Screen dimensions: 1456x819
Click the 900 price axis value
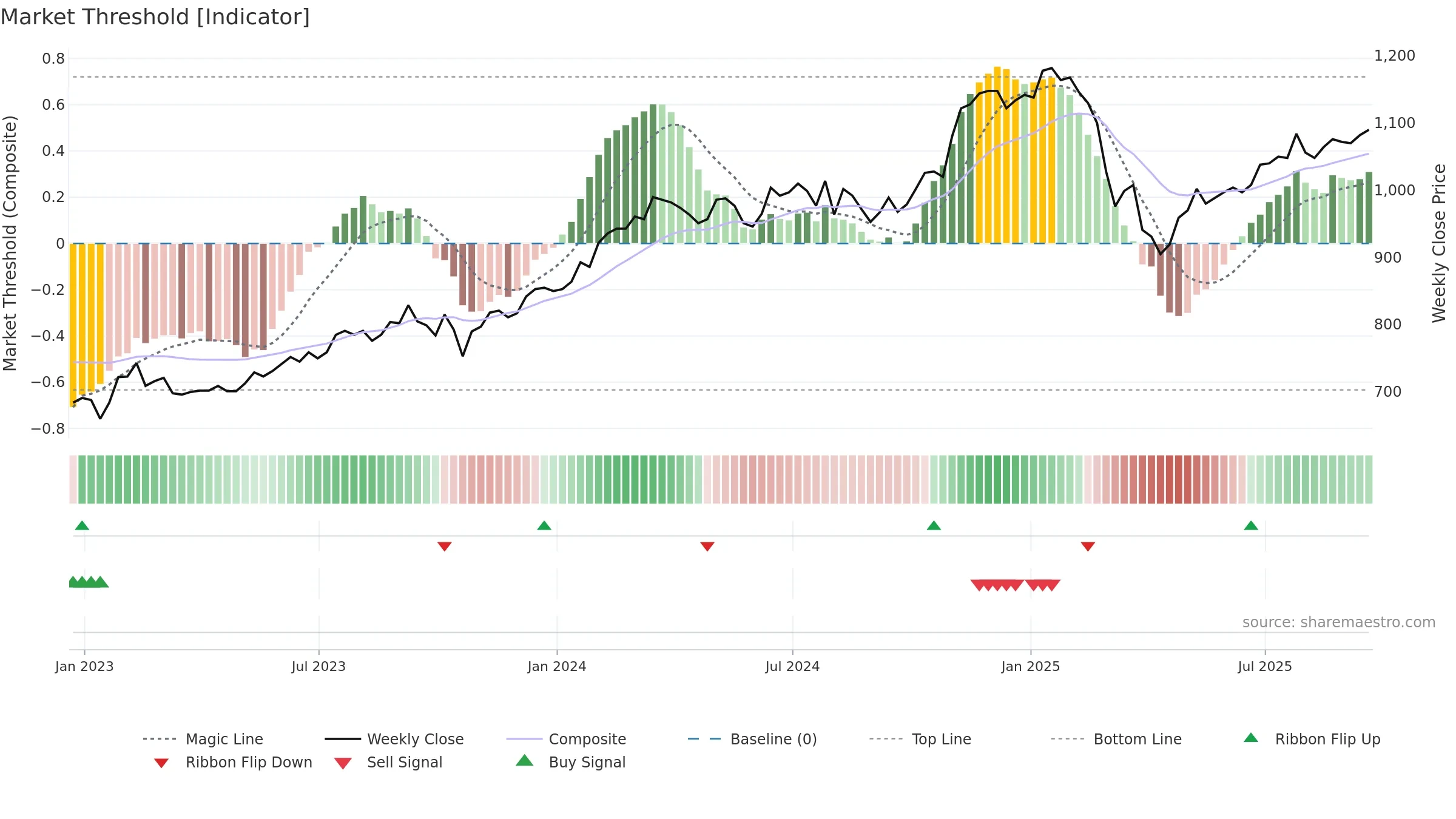point(1388,258)
